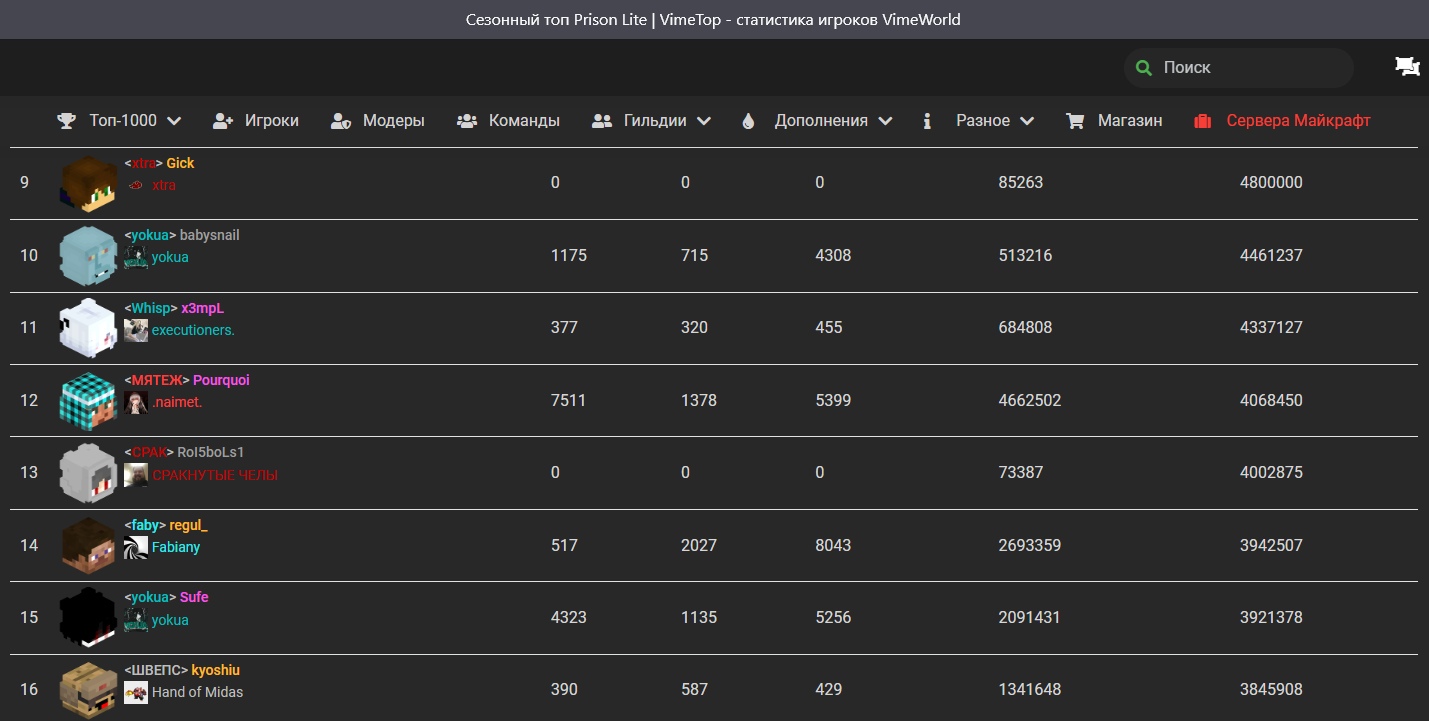Open the Игроки menu item
The width and height of the screenshot is (1429, 721).
pos(271,121)
